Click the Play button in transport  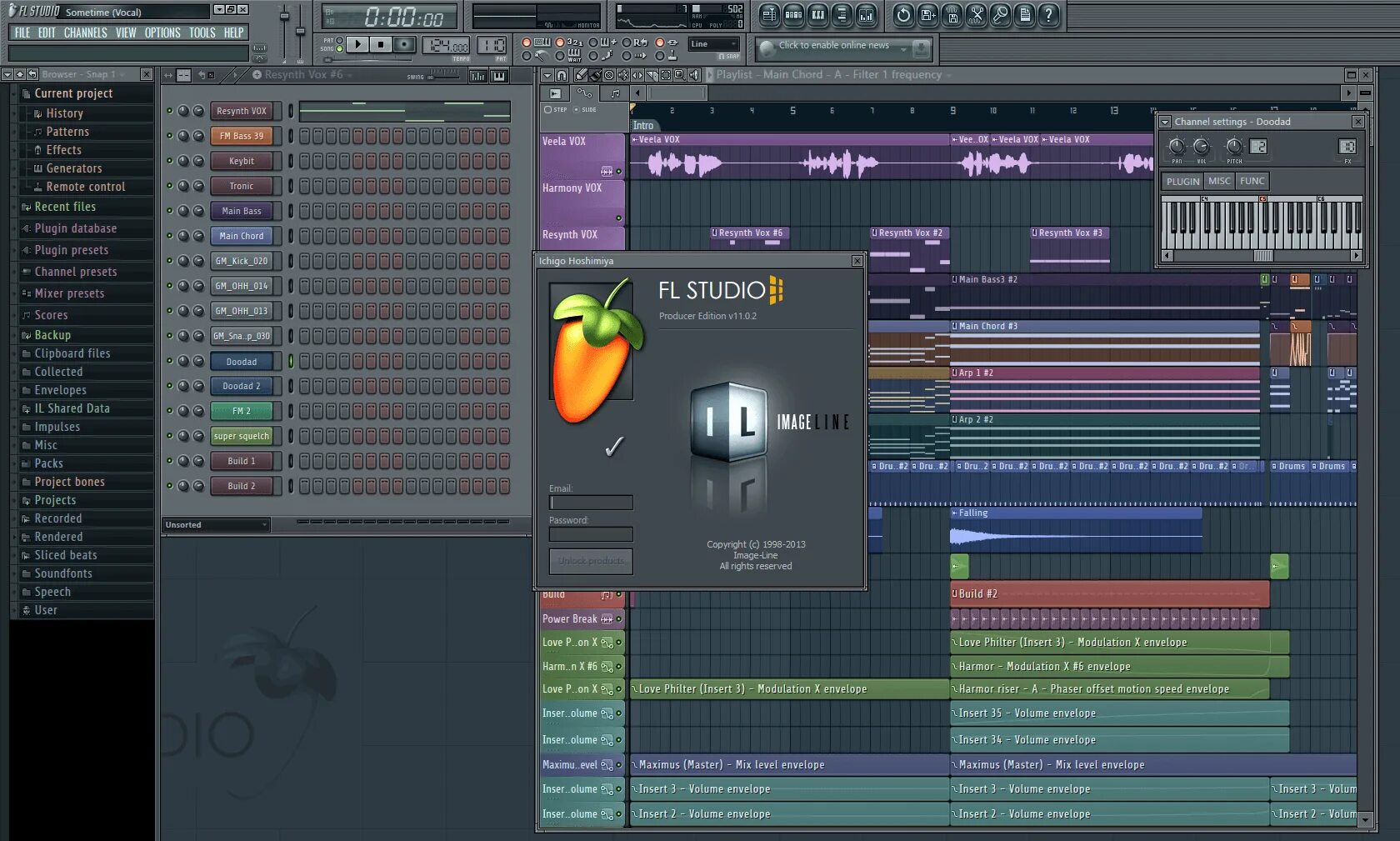(357, 44)
